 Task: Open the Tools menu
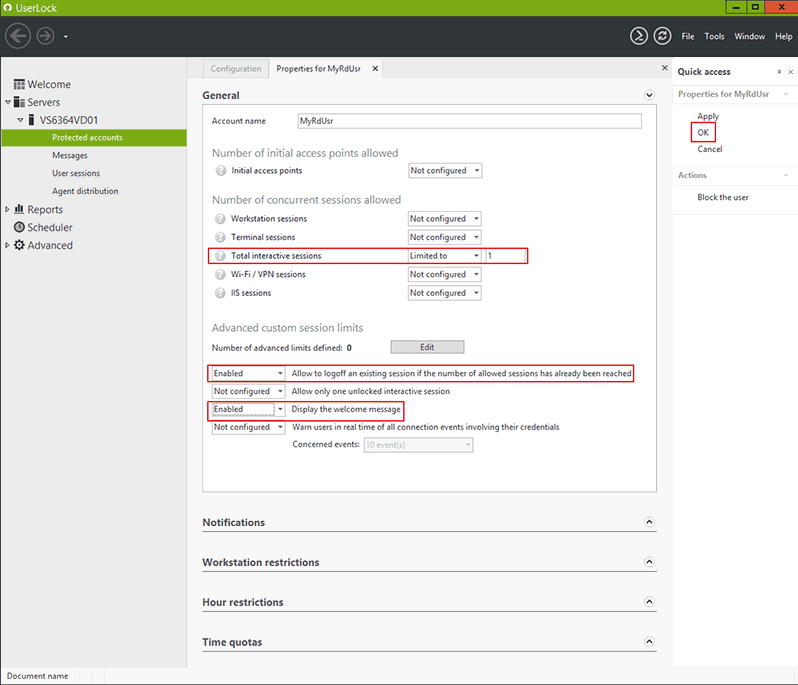[x=714, y=36]
